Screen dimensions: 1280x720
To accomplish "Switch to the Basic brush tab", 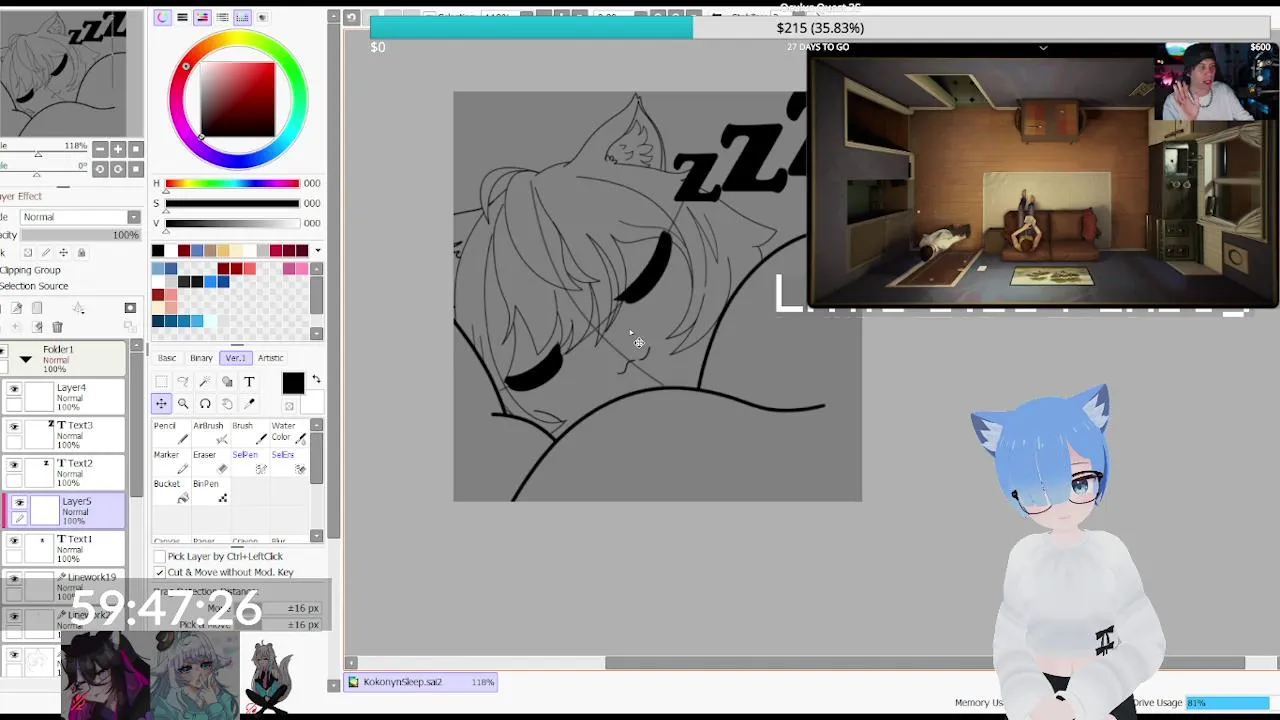I will (x=167, y=358).
